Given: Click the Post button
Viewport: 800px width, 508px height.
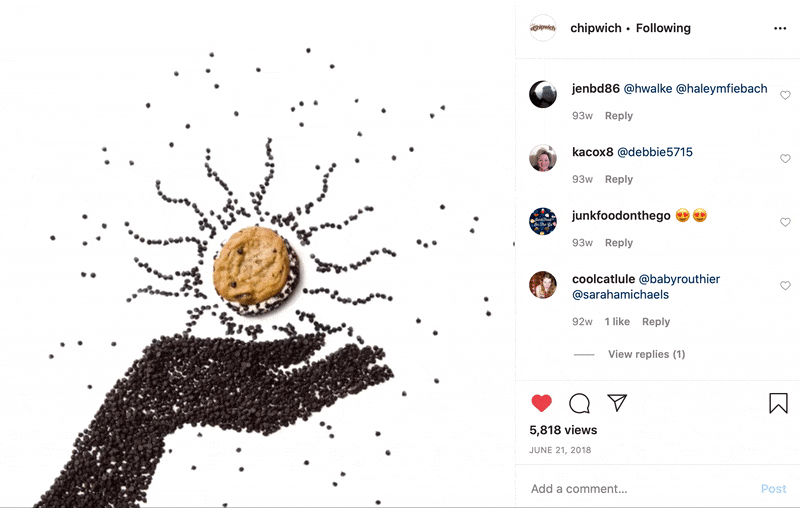Looking at the screenshot, I should click(x=773, y=489).
